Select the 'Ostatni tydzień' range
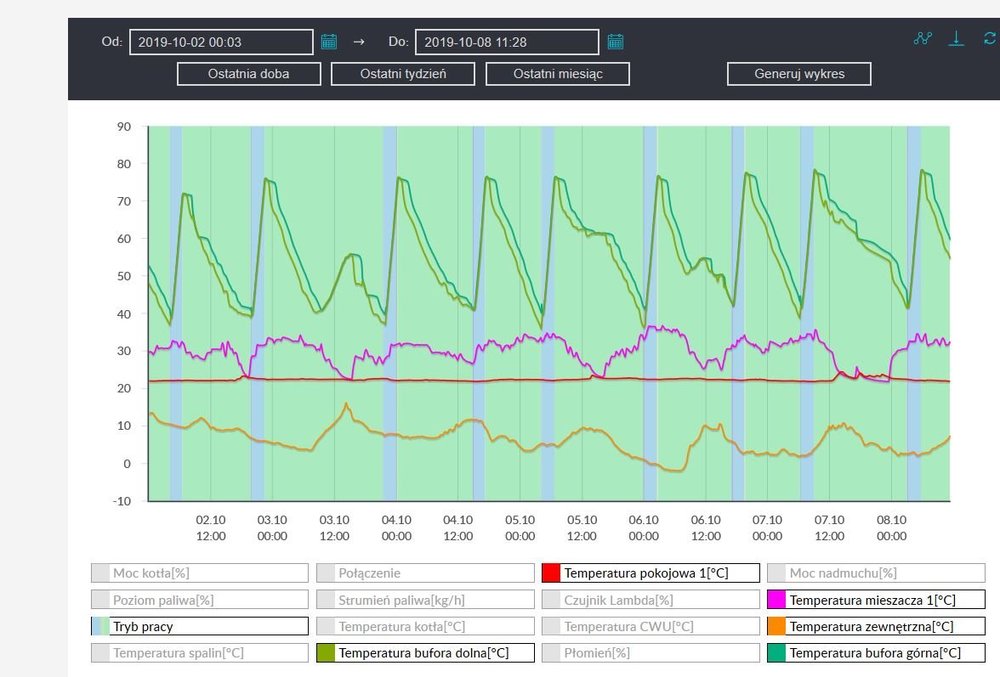Screen dimensions: 1000x677 (x=403, y=74)
